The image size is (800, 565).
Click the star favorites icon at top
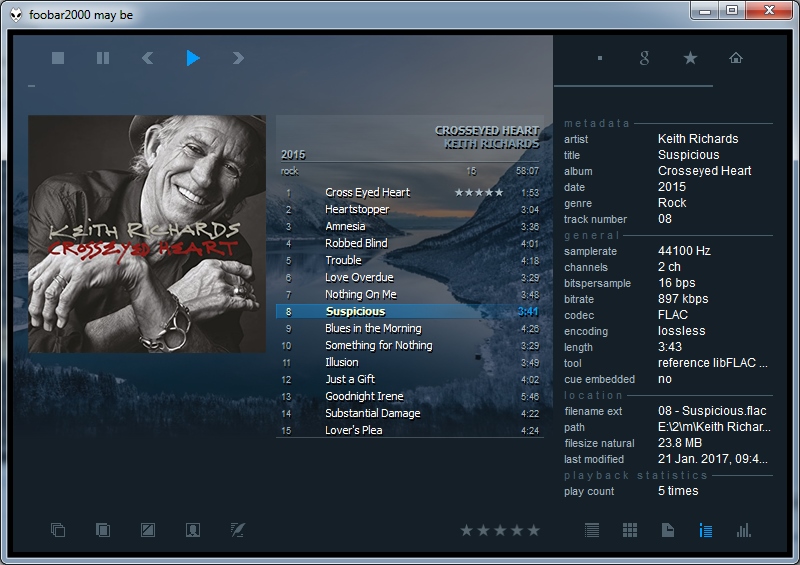[690, 58]
